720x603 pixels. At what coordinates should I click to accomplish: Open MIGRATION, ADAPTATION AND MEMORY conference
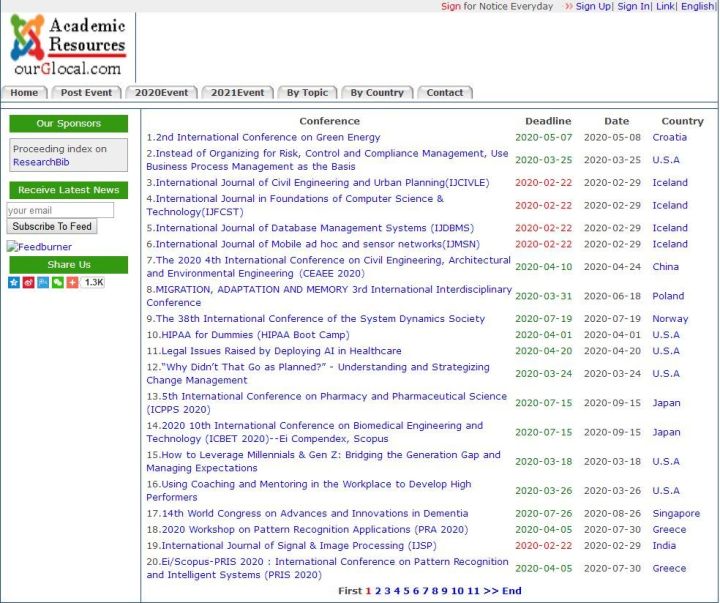click(x=329, y=296)
